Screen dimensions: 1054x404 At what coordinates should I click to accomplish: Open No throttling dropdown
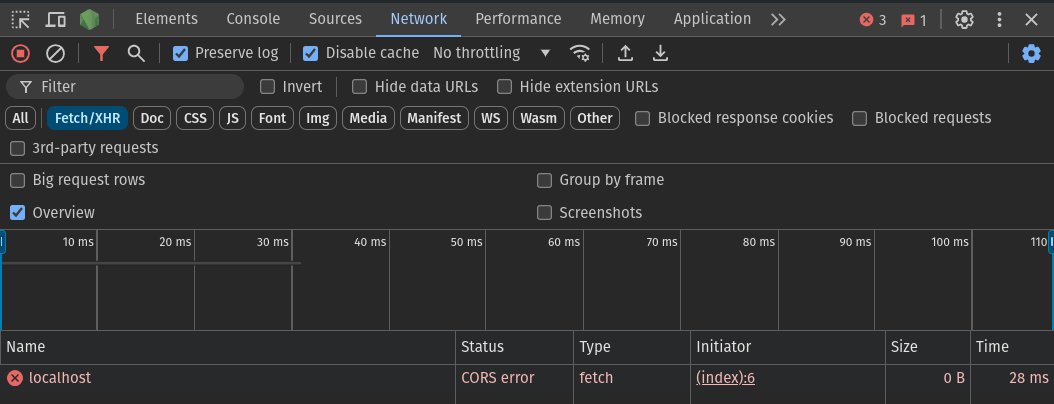click(x=492, y=53)
